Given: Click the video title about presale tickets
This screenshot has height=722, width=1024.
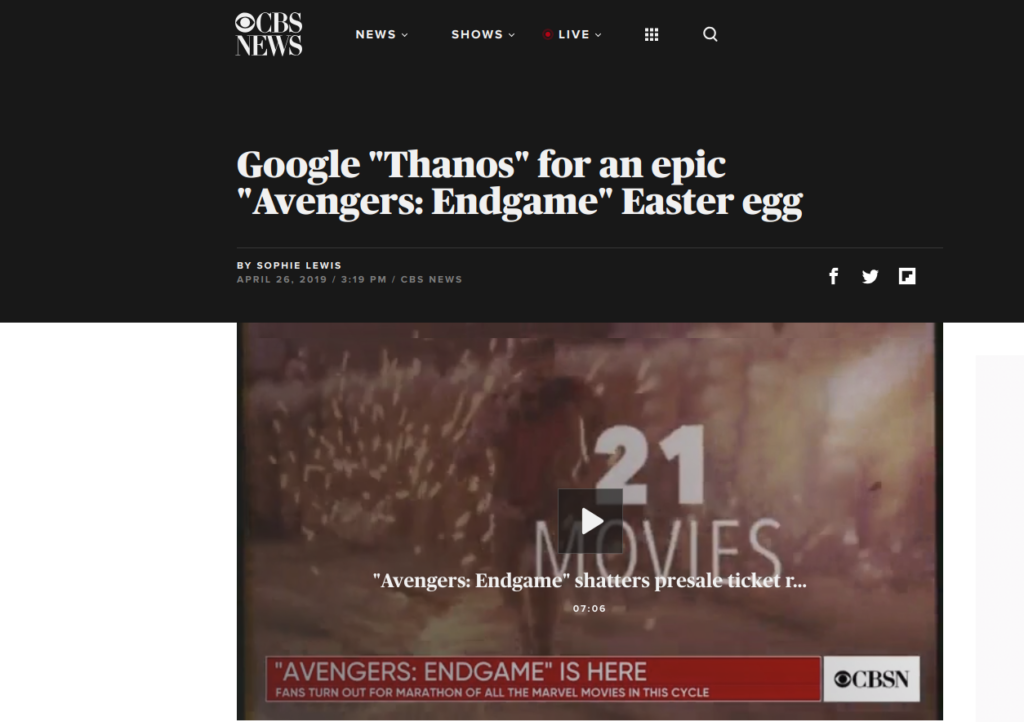Looking at the screenshot, I should click(x=590, y=580).
